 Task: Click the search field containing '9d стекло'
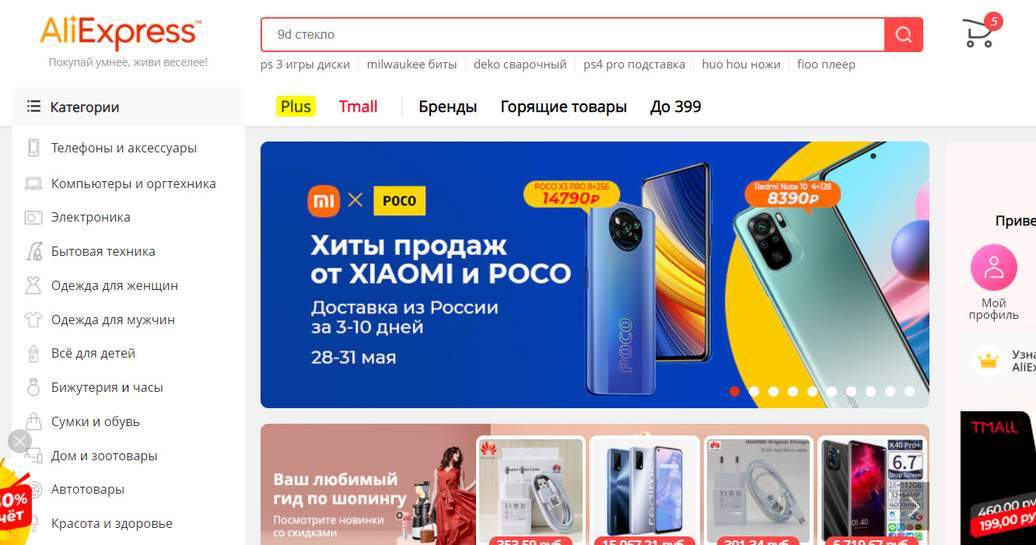click(x=572, y=34)
